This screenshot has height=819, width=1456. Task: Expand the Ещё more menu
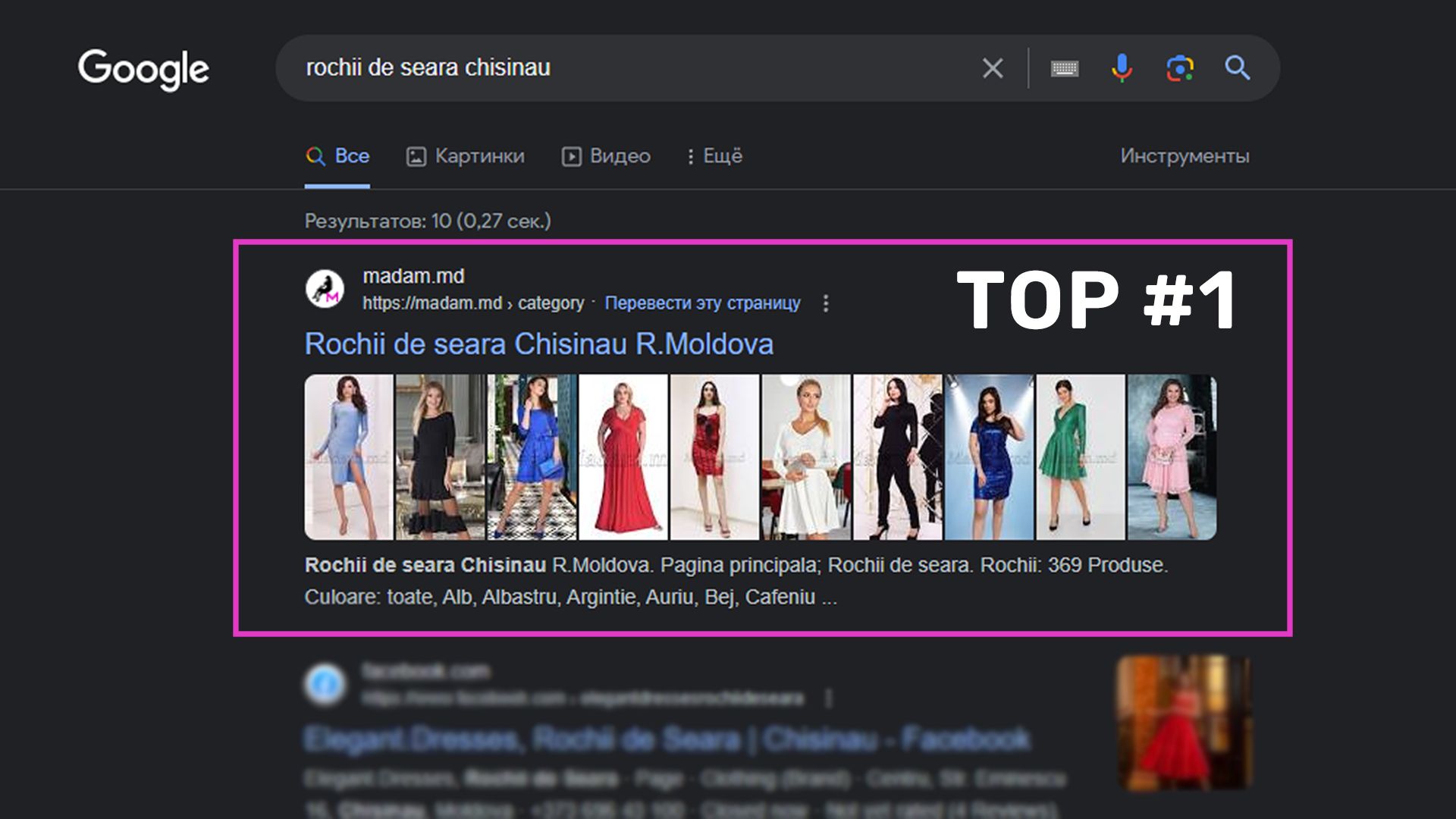click(714, 156)
